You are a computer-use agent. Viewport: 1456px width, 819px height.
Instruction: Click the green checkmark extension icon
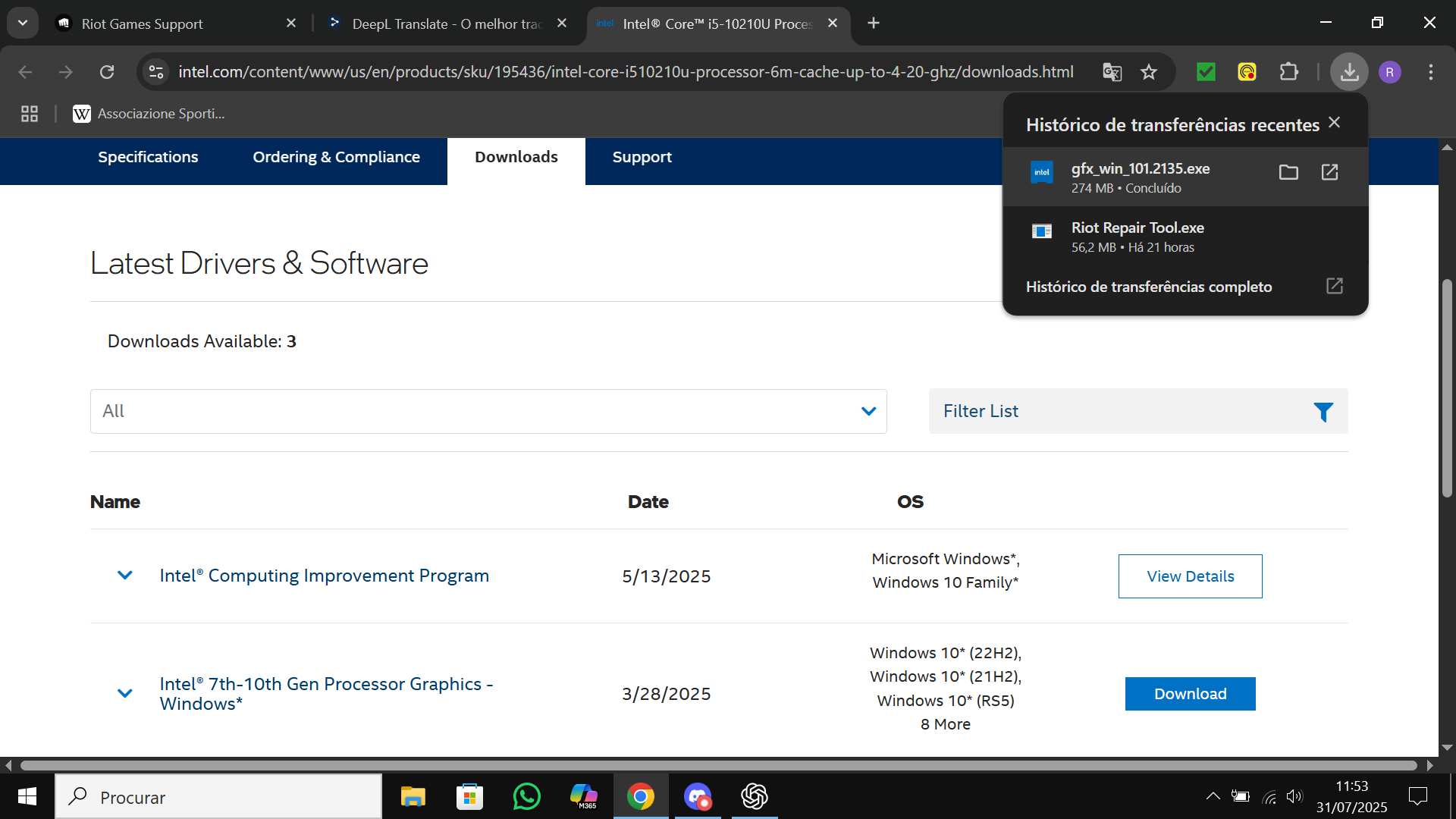pos(1206,72)
